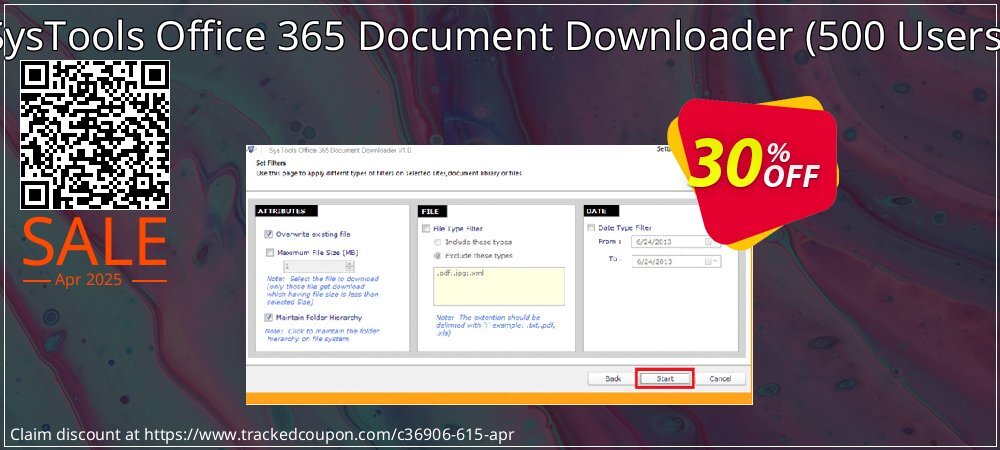Open the To date picker dropdown
1000x450 pixels.
click(716, 261)
